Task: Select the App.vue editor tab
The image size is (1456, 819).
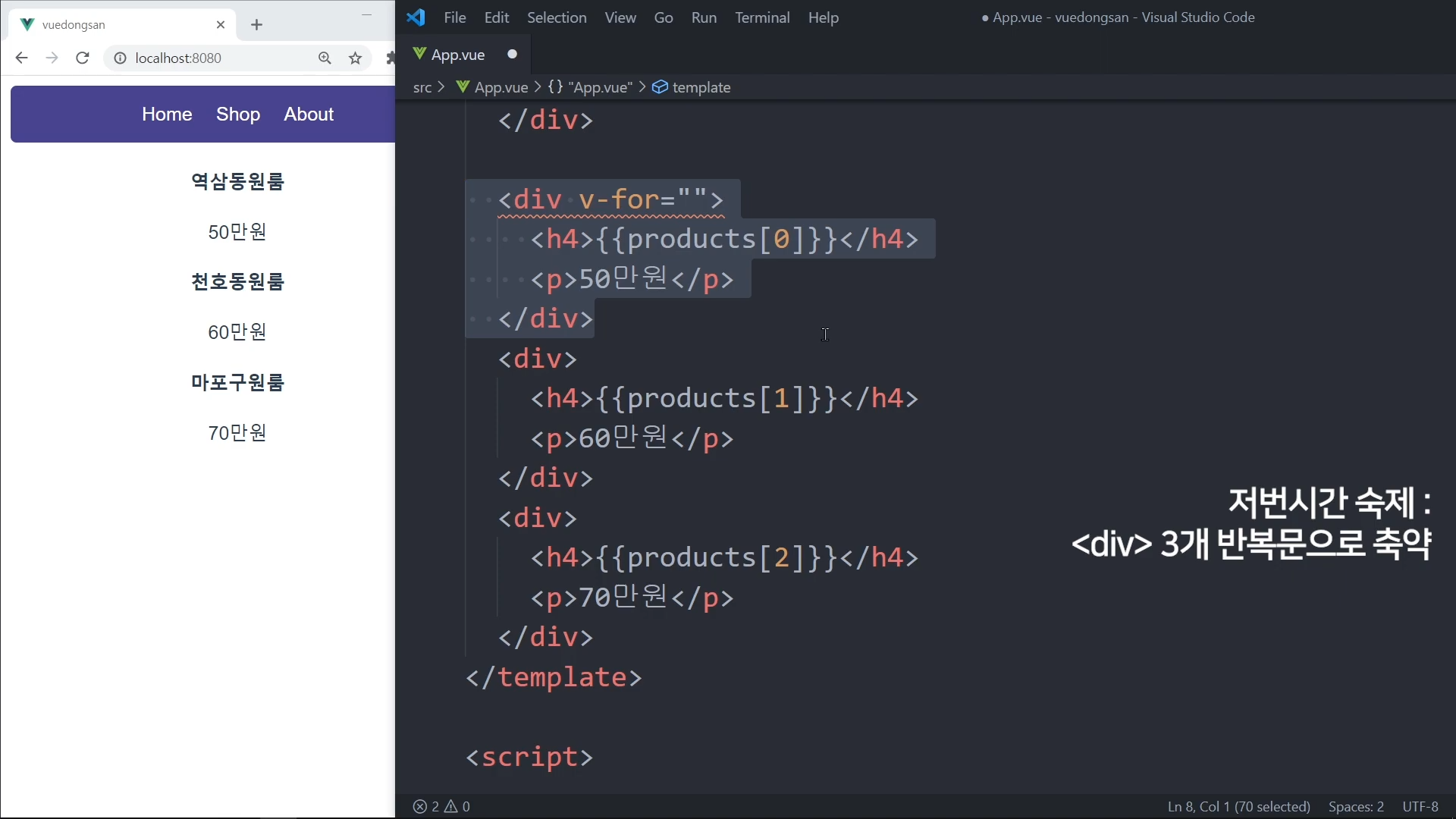Action: [x=457, y=55]
